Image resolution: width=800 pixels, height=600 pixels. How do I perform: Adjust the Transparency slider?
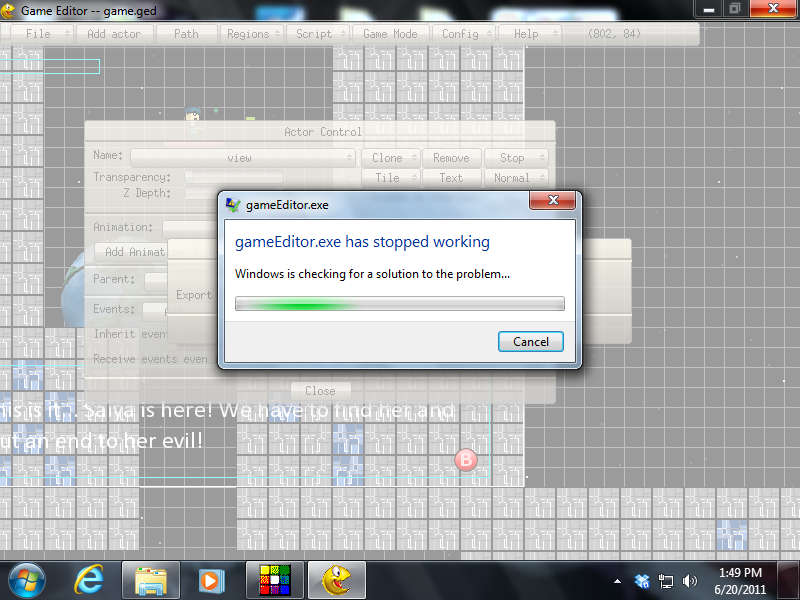coord(234,177)
